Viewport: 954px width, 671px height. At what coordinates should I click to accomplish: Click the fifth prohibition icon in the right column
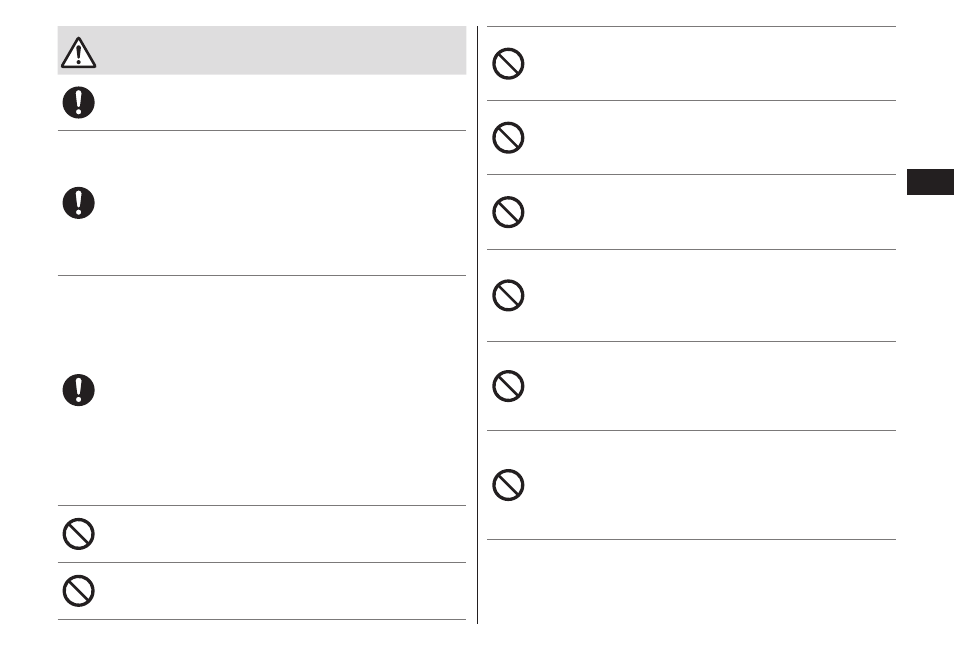(x=508, y=386)
